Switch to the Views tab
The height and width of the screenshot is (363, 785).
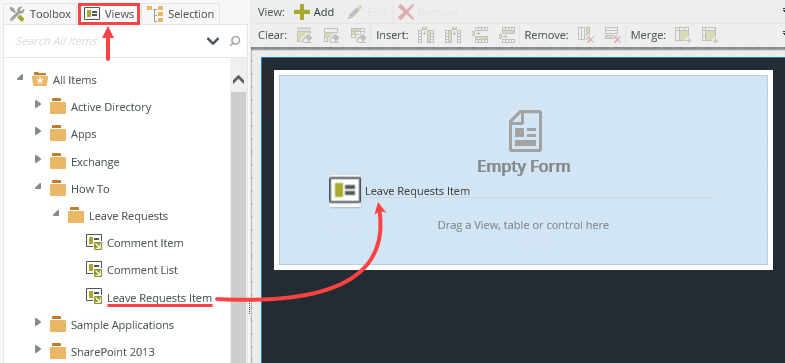click(x=110, y=14)
